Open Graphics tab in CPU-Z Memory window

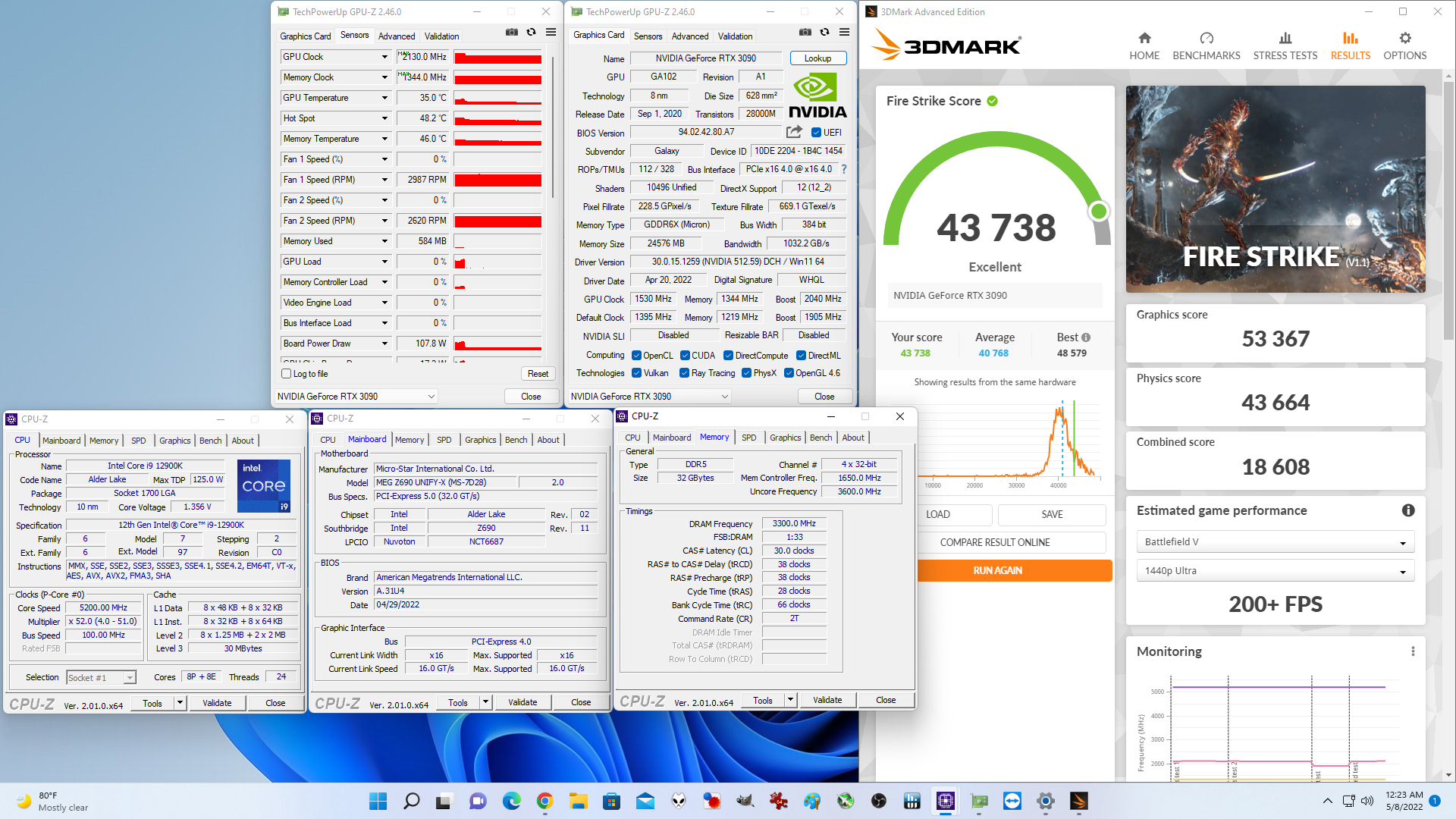(x=785, y=438)
